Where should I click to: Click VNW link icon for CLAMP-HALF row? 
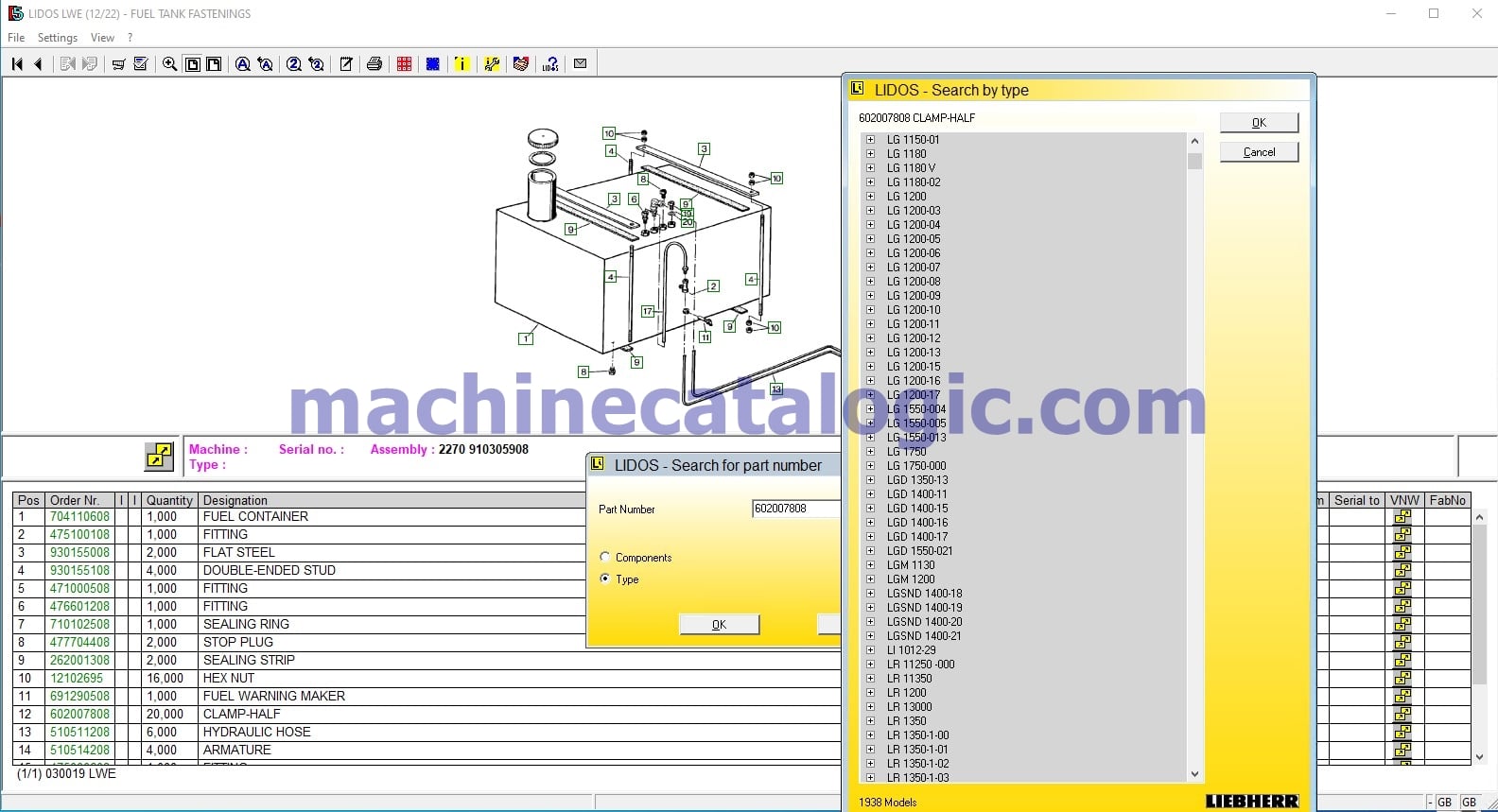(1402, 715)
